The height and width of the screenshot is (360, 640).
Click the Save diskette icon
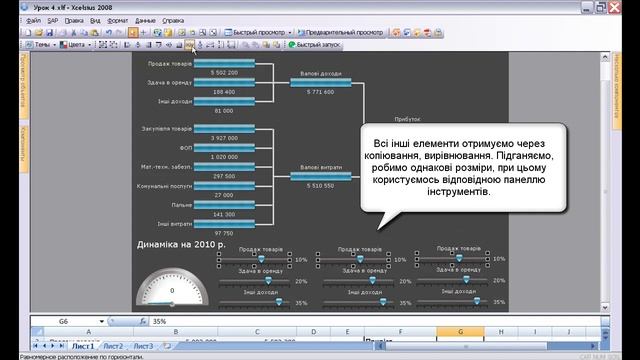[49, 33]
